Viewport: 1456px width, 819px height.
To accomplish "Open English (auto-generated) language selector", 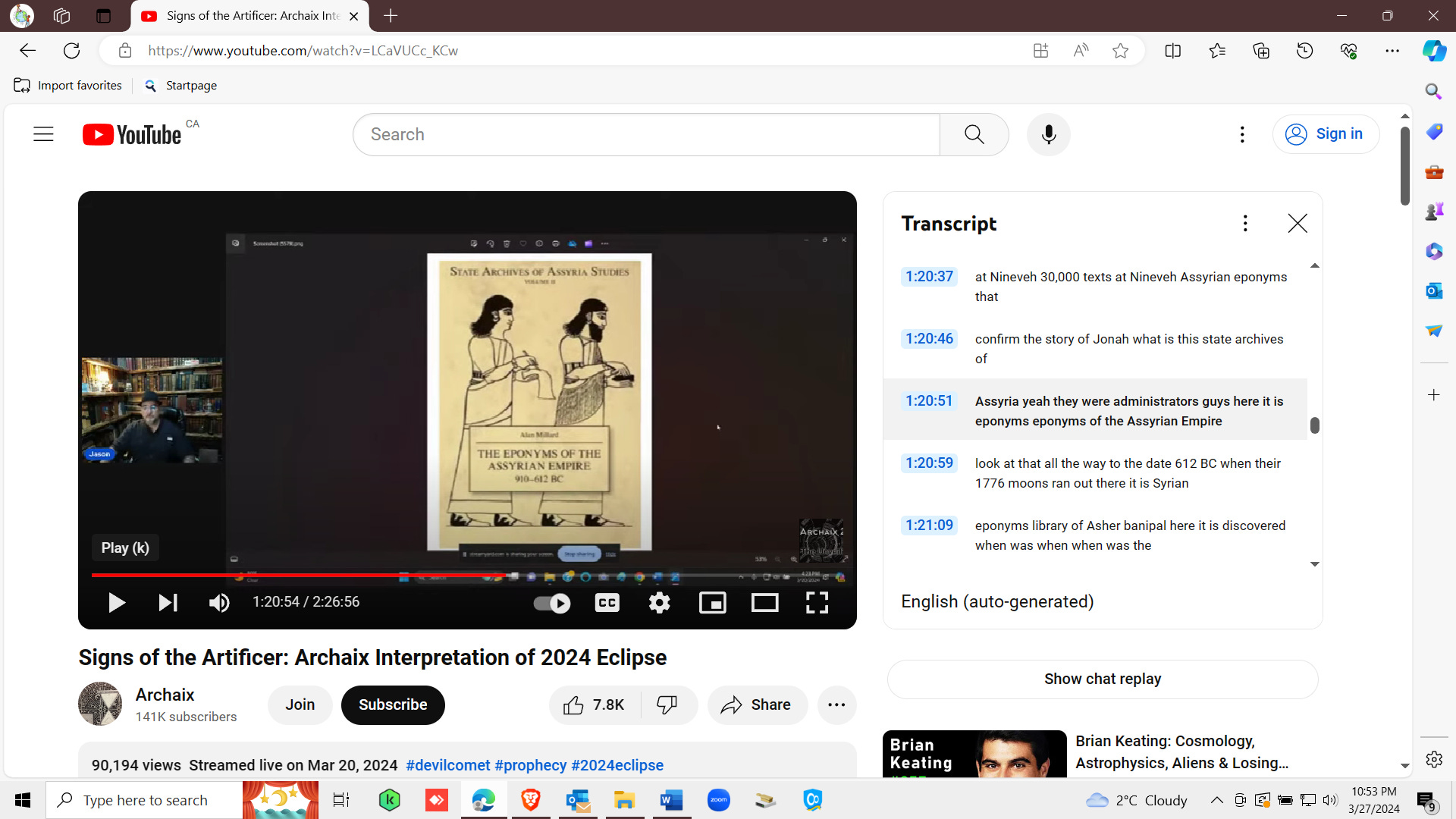I will (x=997, y=601).
